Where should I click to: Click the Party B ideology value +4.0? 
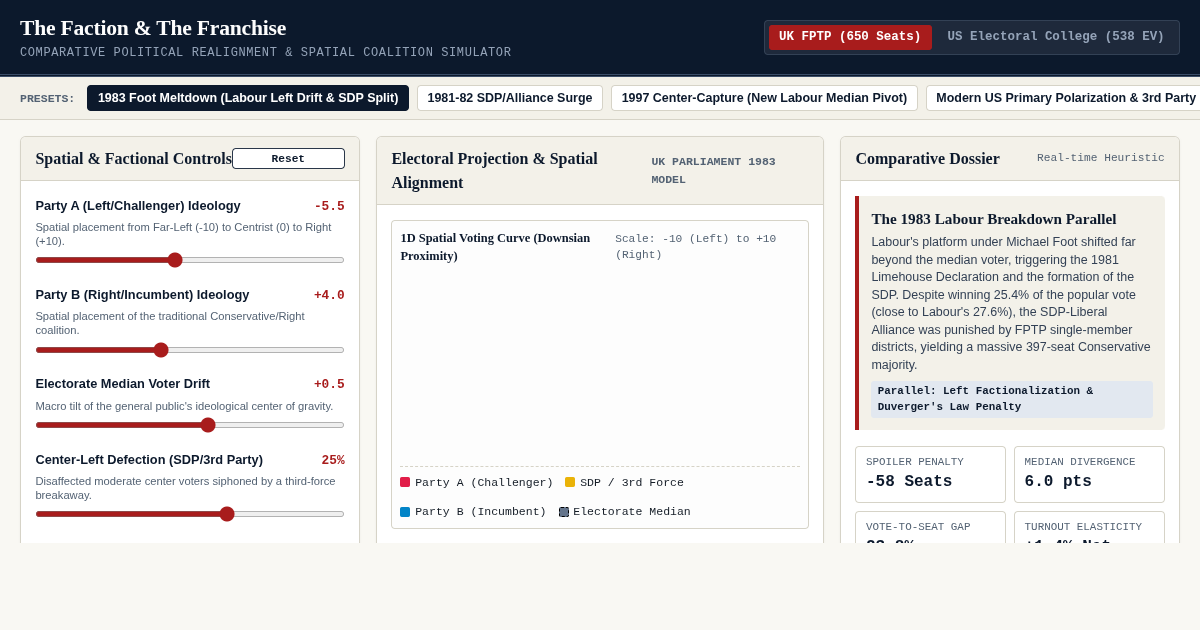(329, 295)
